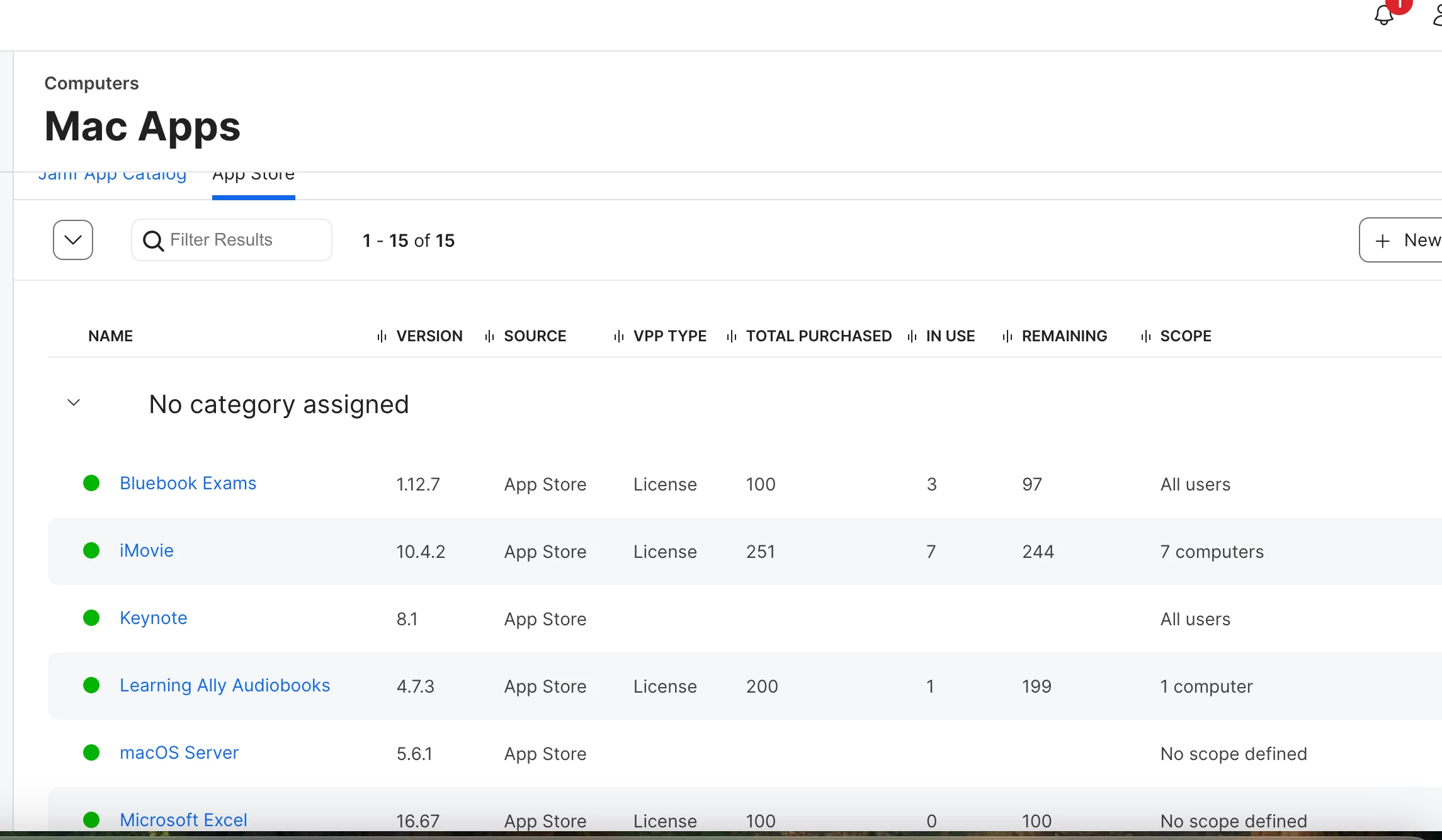Collapse the No category assigned group
The height and width of the screenshot is (840, 1442).
(x=74, y=402)
